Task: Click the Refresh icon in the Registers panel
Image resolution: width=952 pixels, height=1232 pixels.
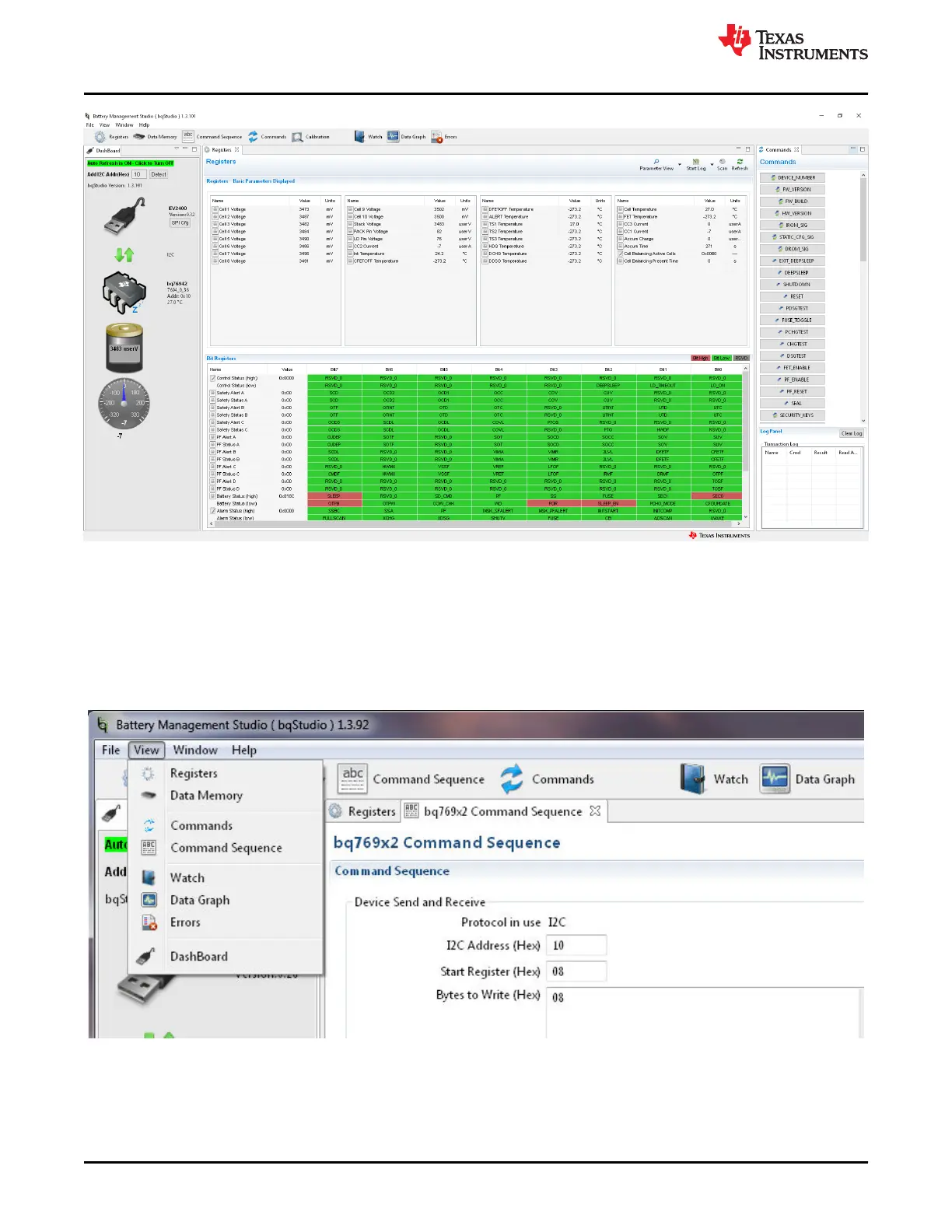Action: [x=740, y=162]
